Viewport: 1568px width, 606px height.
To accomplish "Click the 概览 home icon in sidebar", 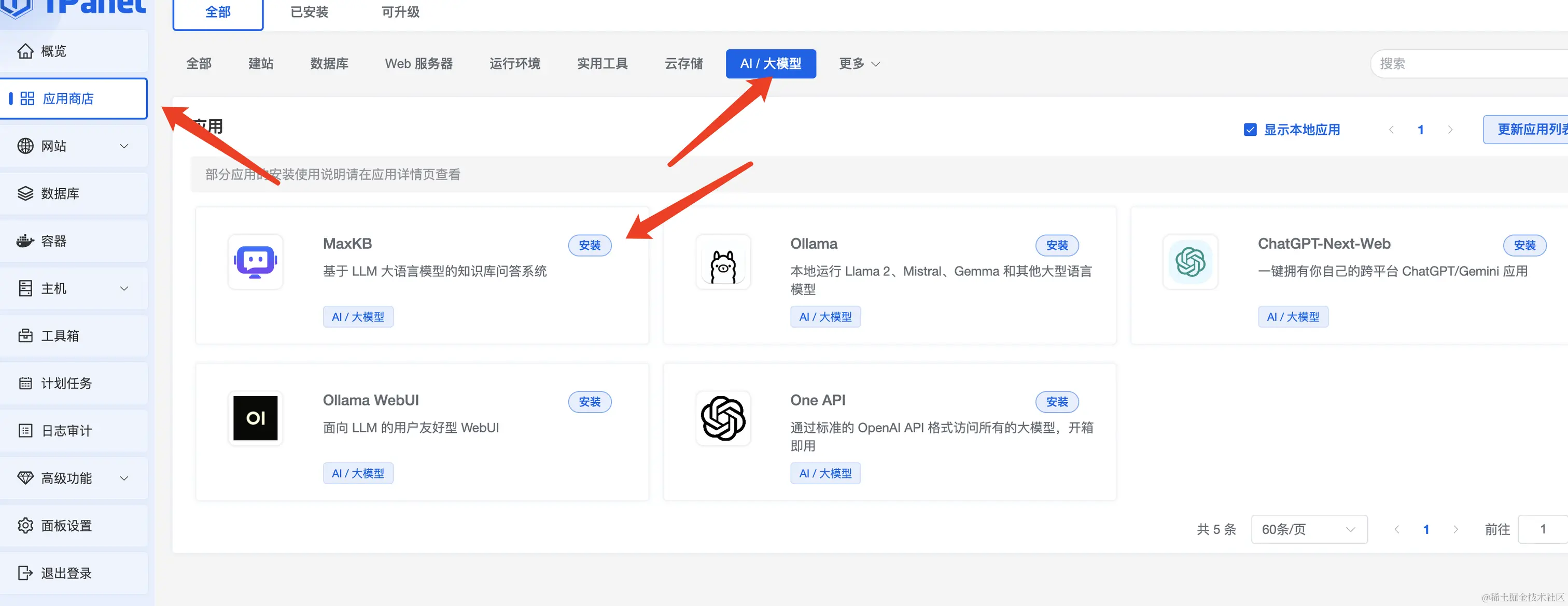I will tap(25, 51).
